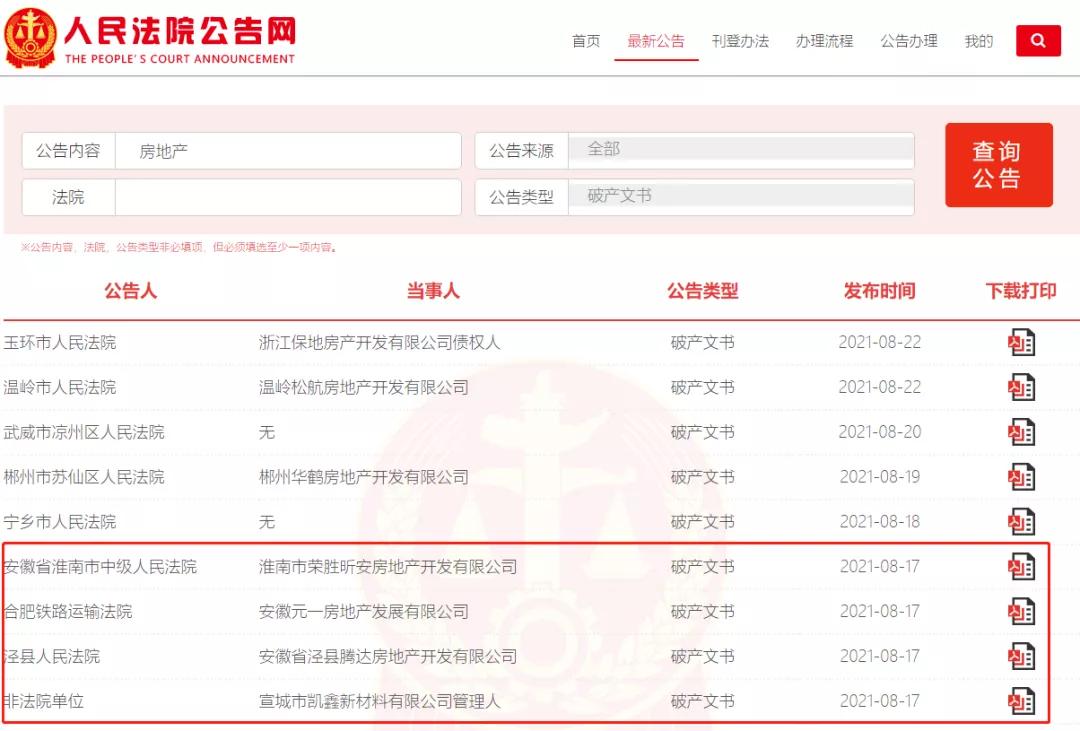Download PDF for 武威市凉州区人民法院 row
1080x731 pixels.
click(x=1021, y=432)
